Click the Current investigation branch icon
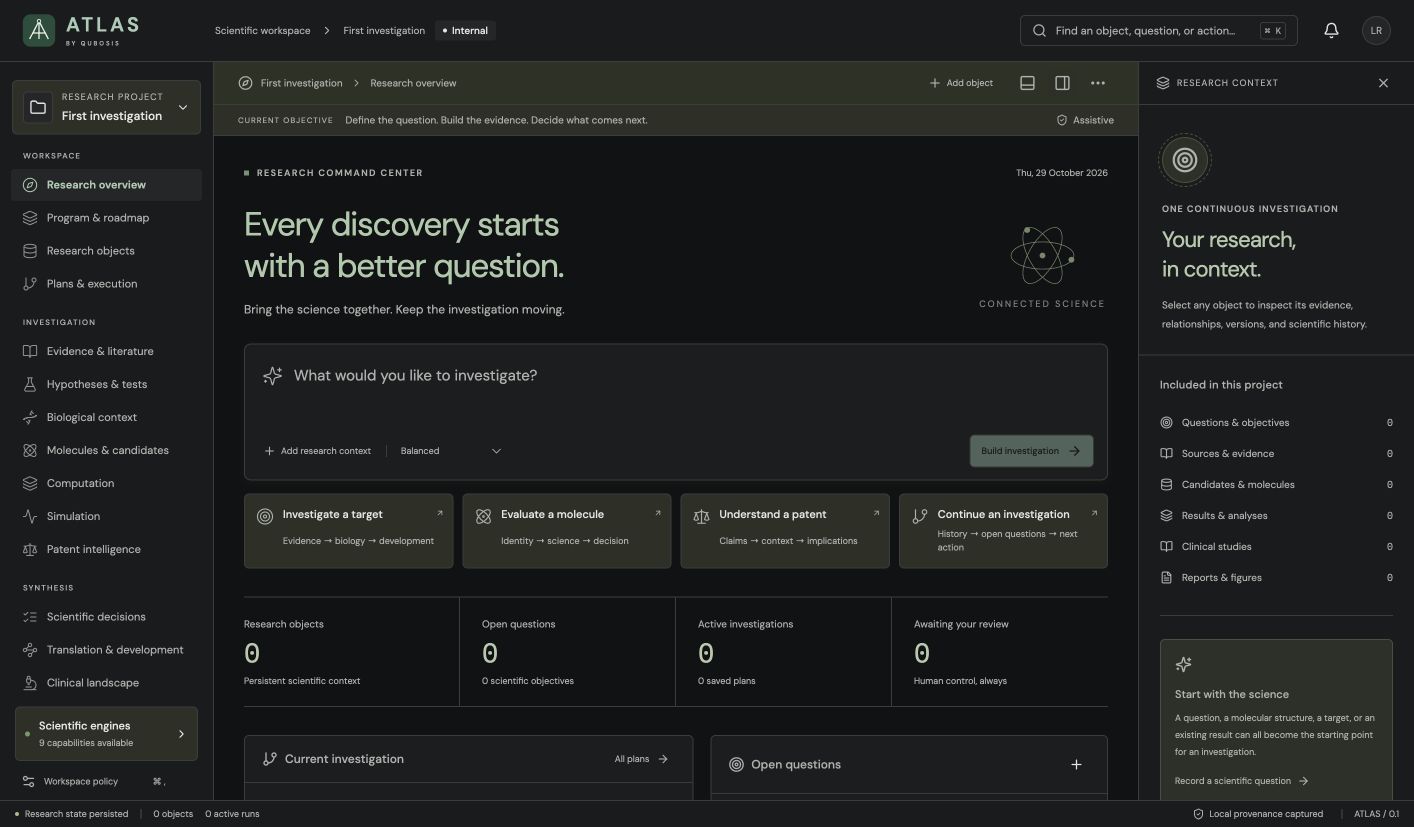 click(x=270, y=759)
